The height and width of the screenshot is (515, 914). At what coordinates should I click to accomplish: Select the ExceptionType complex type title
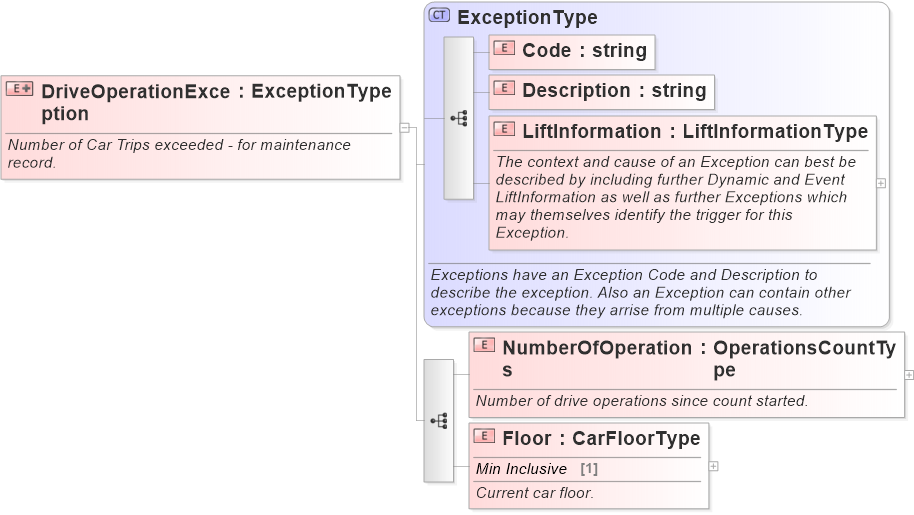coord(527,17)
